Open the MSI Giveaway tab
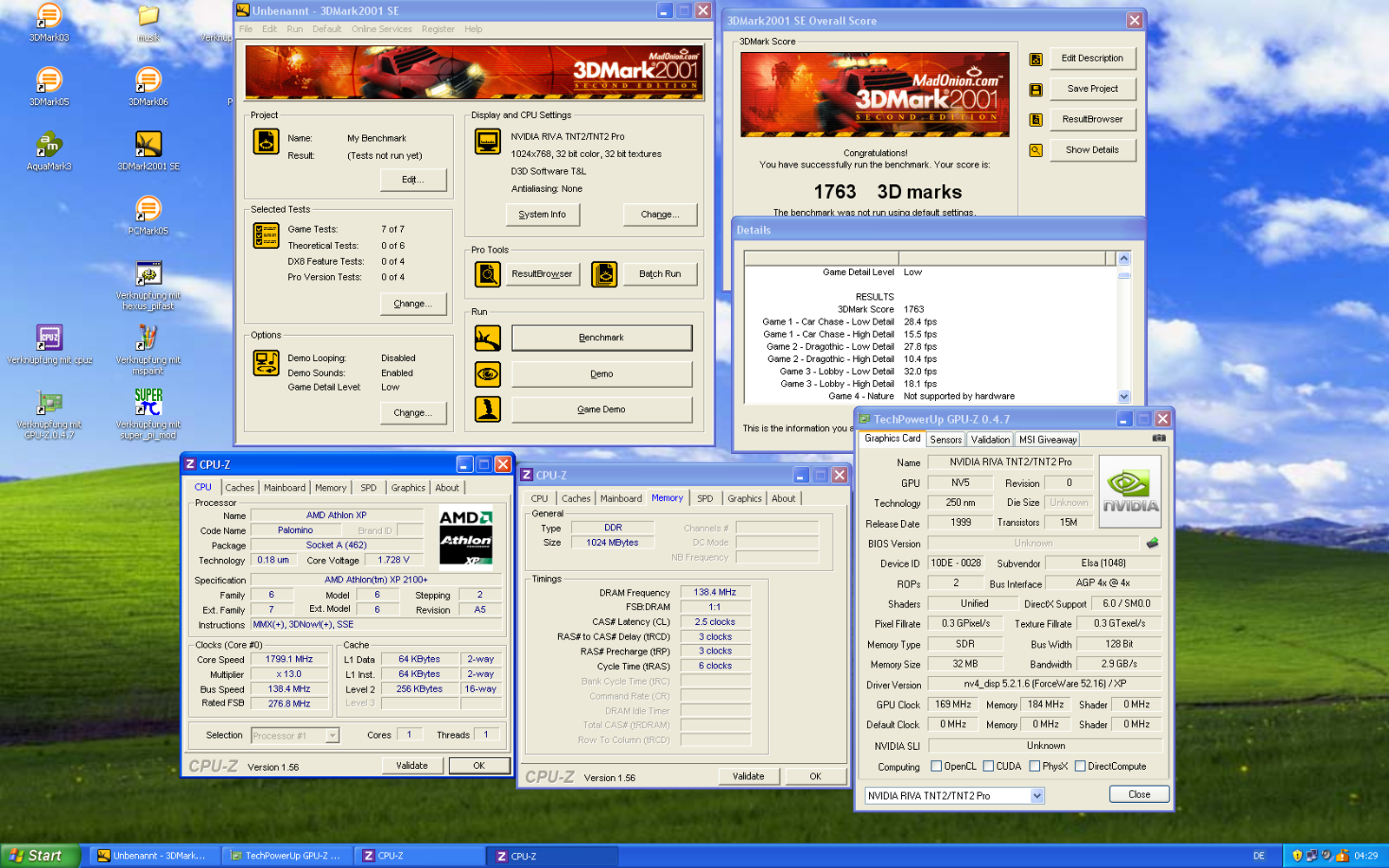1389x868 pixels. [x=1047, y=440]
